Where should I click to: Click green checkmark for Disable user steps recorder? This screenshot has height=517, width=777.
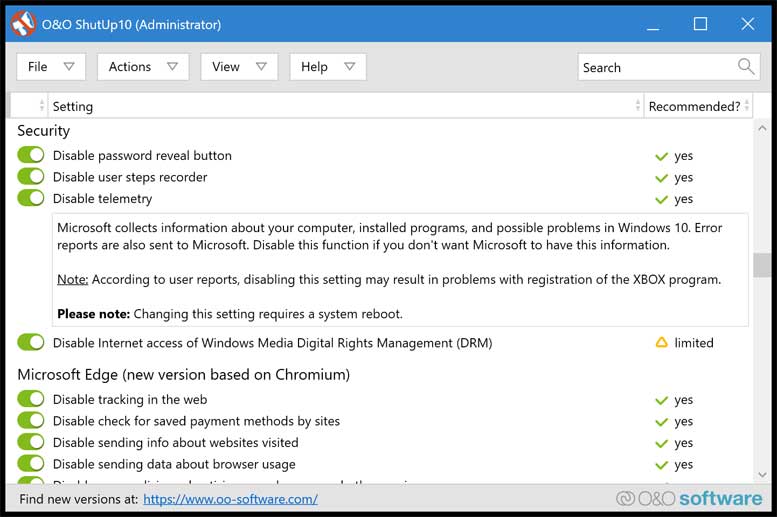tap(661, 178)
